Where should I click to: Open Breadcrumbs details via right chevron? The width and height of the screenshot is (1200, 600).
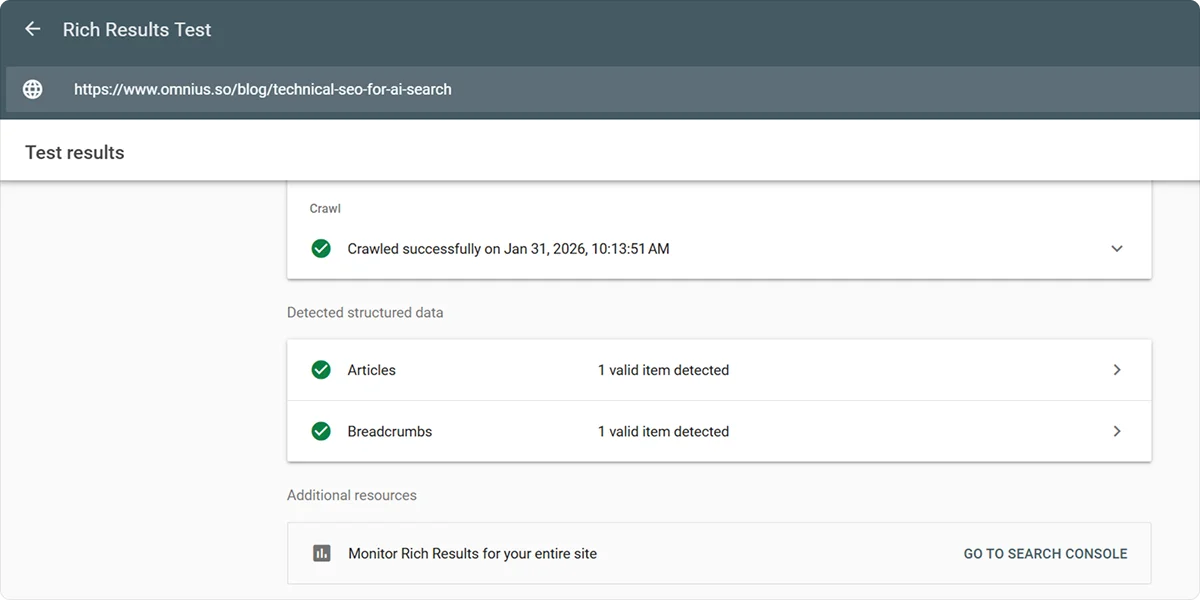(1117, 432)
